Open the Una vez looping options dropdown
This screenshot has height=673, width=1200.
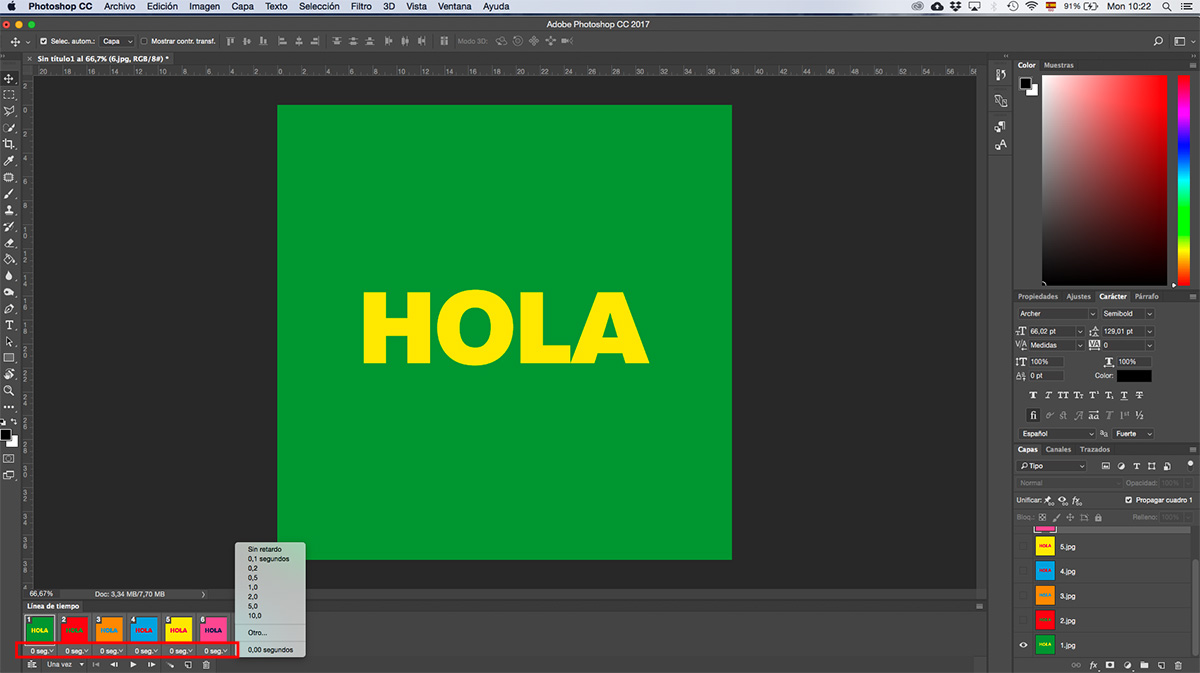[x=64, y=664]
